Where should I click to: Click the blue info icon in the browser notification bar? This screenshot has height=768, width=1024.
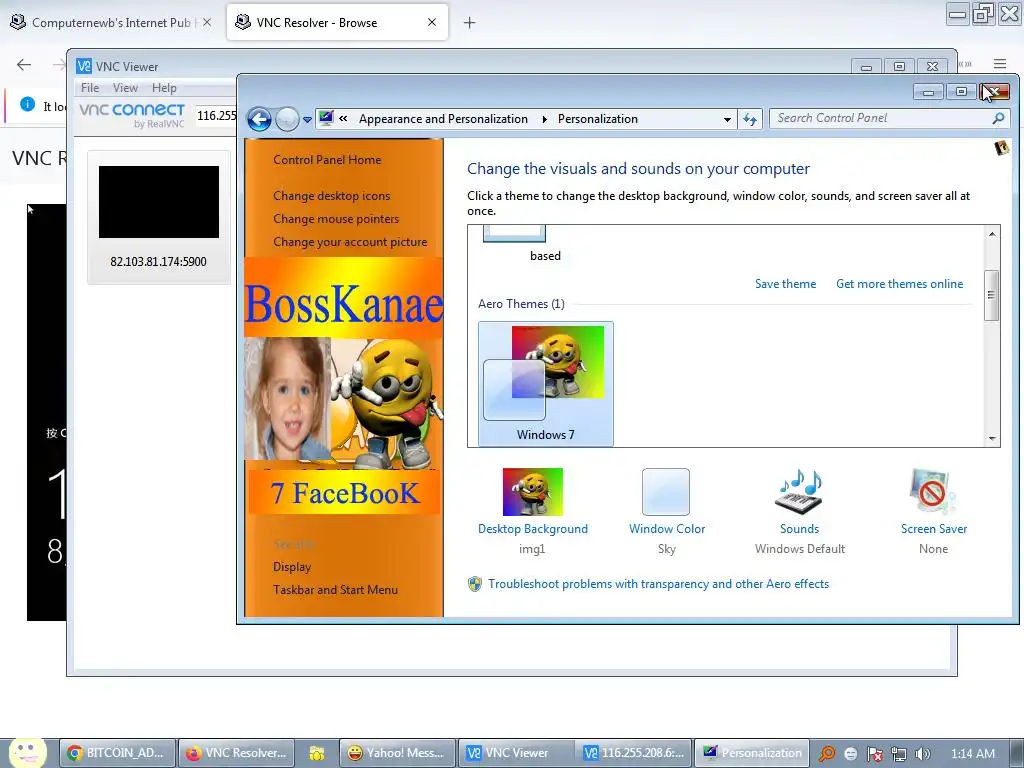pyautogui.click(x=27, y=104)
